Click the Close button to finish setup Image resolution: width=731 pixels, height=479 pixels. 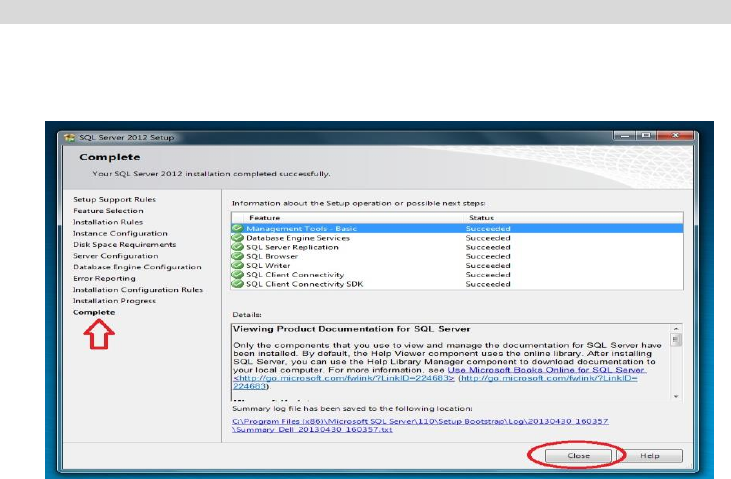point(578,456)
